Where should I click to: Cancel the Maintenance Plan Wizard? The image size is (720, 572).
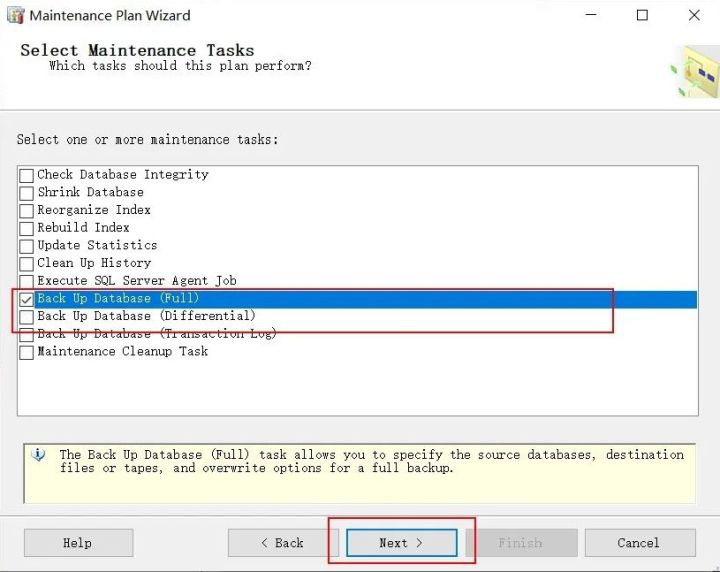click(639, 543)
